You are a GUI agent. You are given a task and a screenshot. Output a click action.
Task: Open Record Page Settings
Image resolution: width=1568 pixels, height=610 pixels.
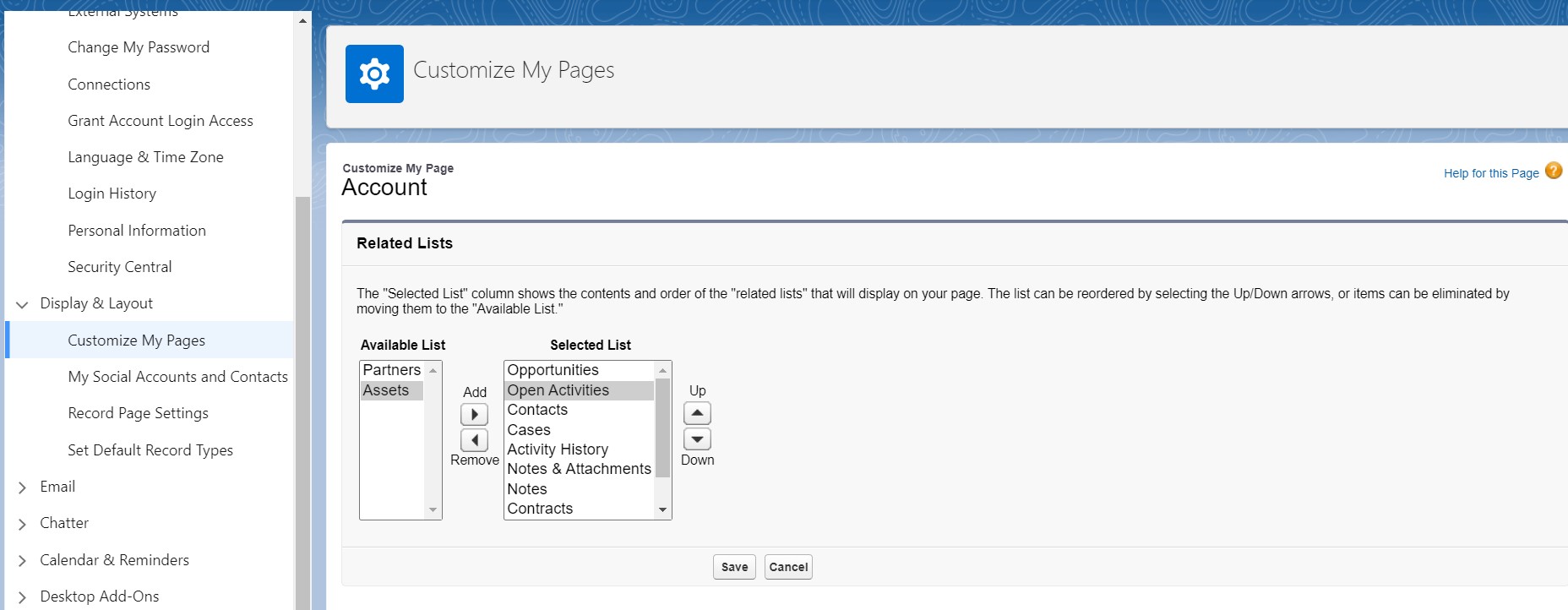coord(138,413)
